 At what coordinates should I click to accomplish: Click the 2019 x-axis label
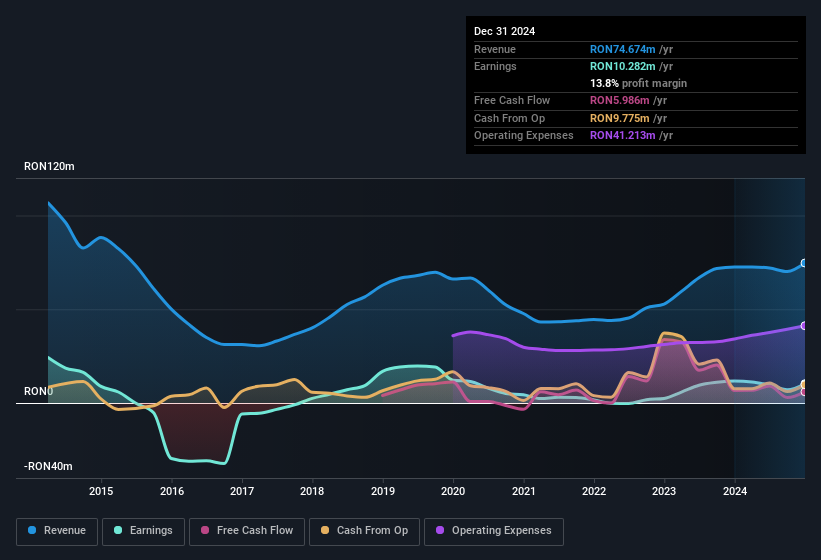click(383, 491)
